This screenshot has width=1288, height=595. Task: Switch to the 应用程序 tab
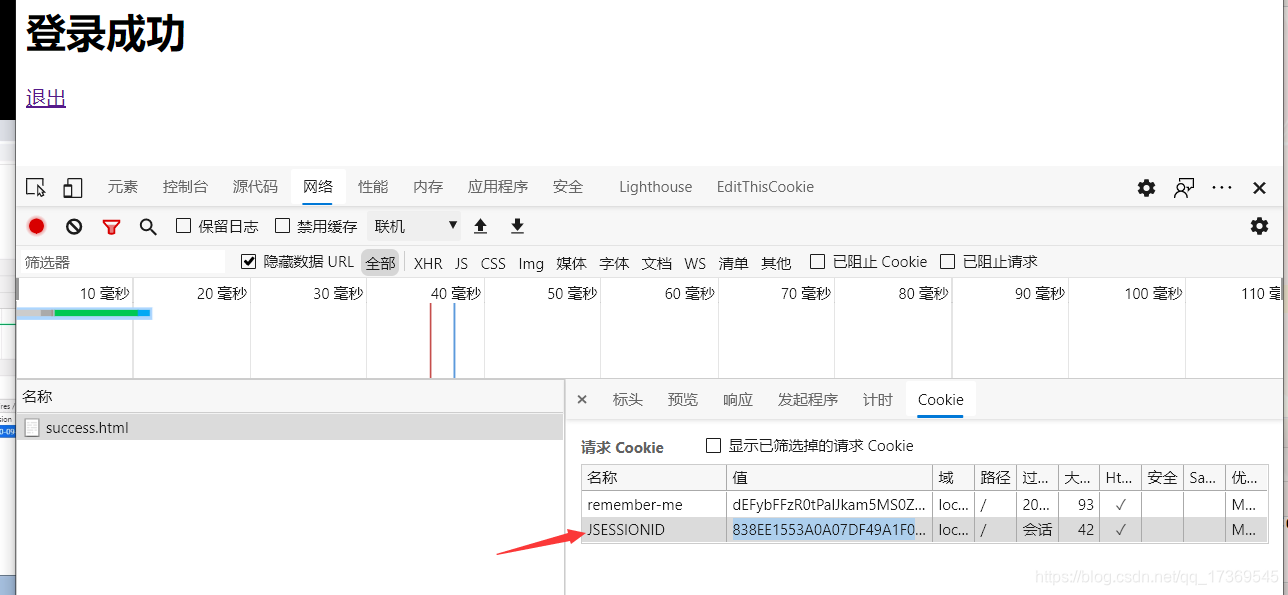pos(498,187)
